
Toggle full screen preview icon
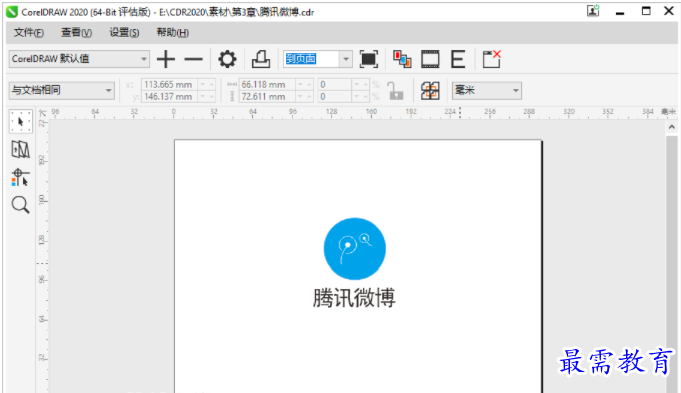[x=369, y=59]
